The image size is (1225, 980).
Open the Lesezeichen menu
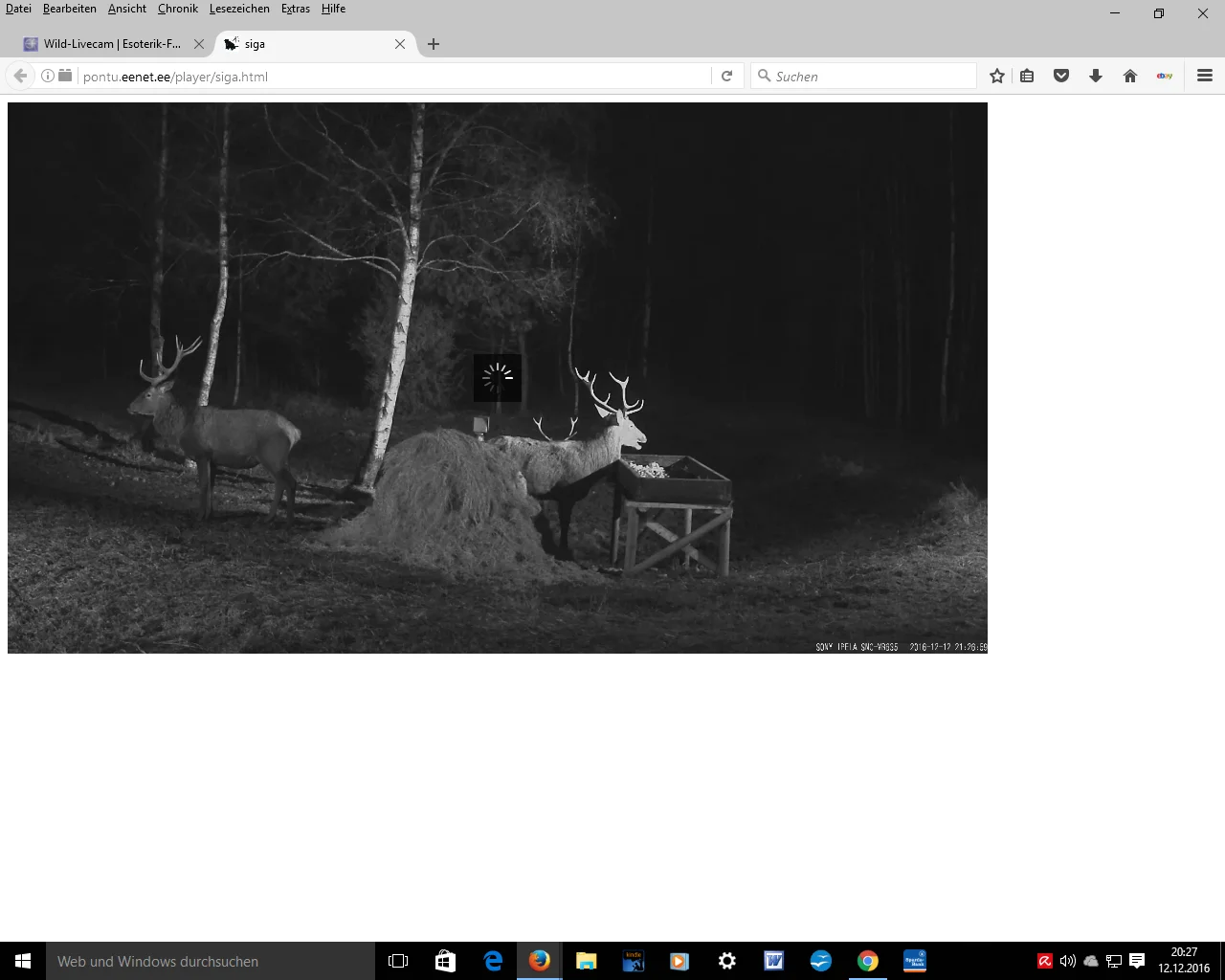(239, 9)
